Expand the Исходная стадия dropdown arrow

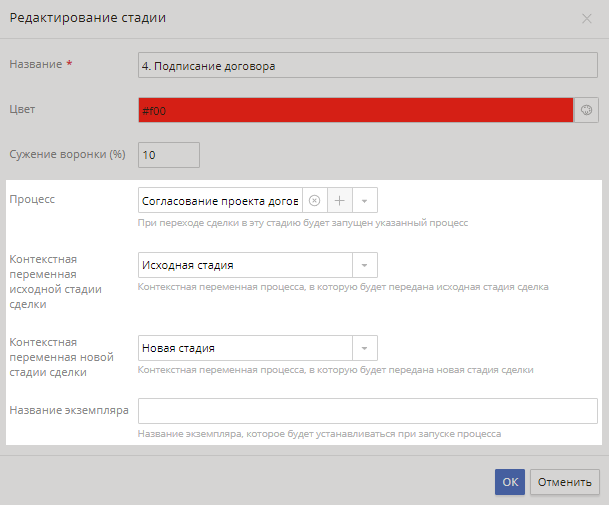tap(365, 265)
